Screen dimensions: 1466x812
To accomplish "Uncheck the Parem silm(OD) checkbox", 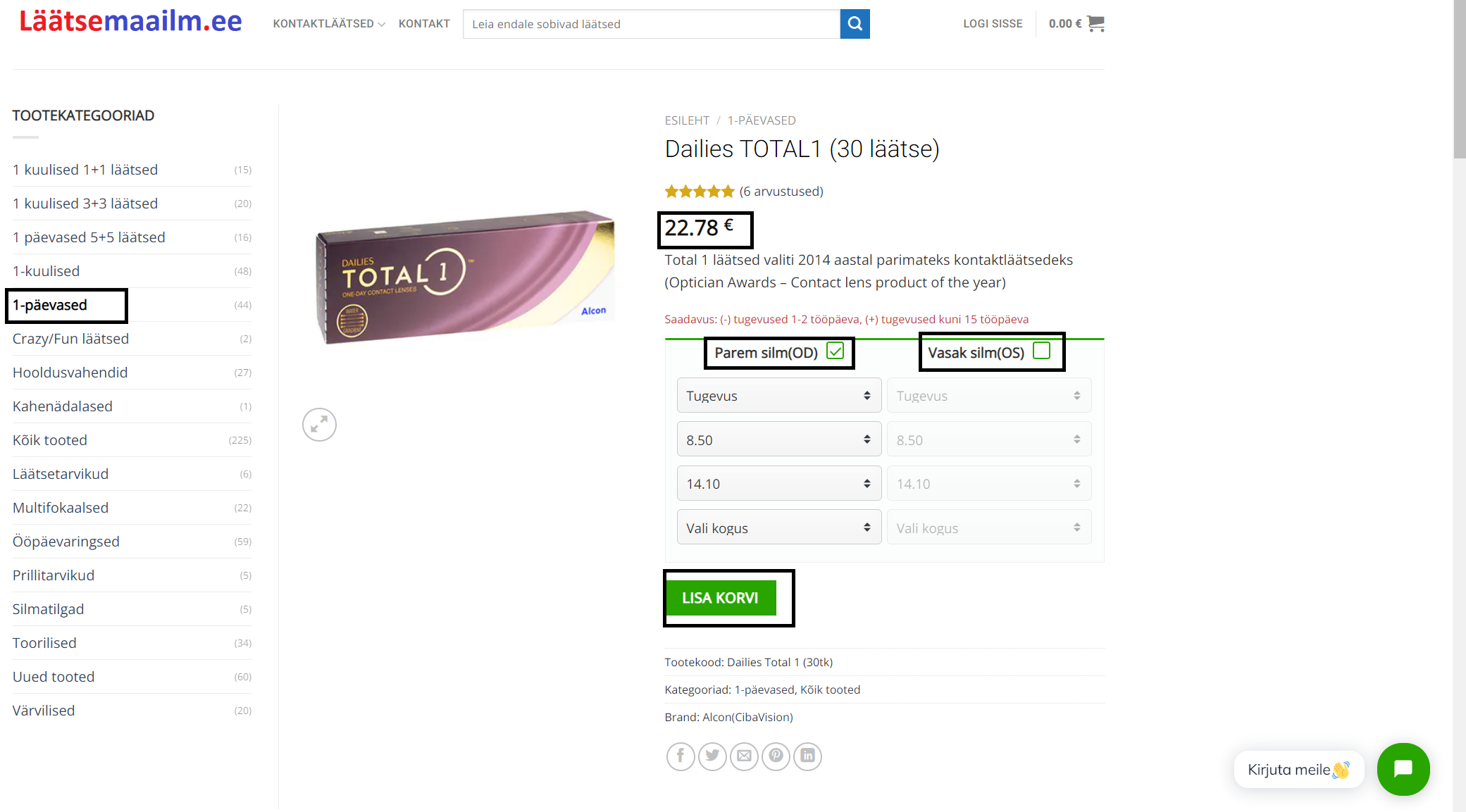I will tap(835, 351).
